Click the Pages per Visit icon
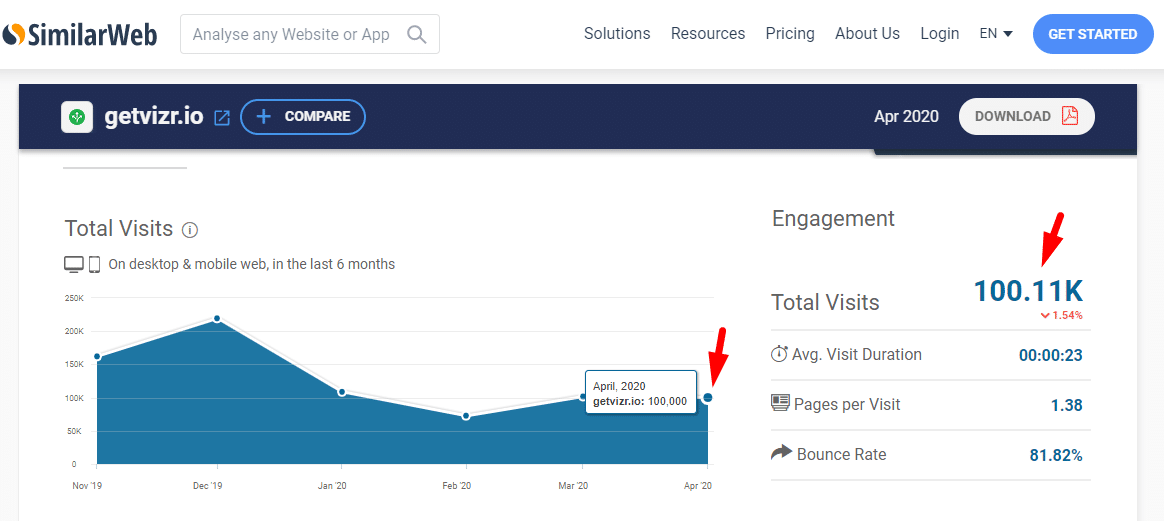 (779, 403)
